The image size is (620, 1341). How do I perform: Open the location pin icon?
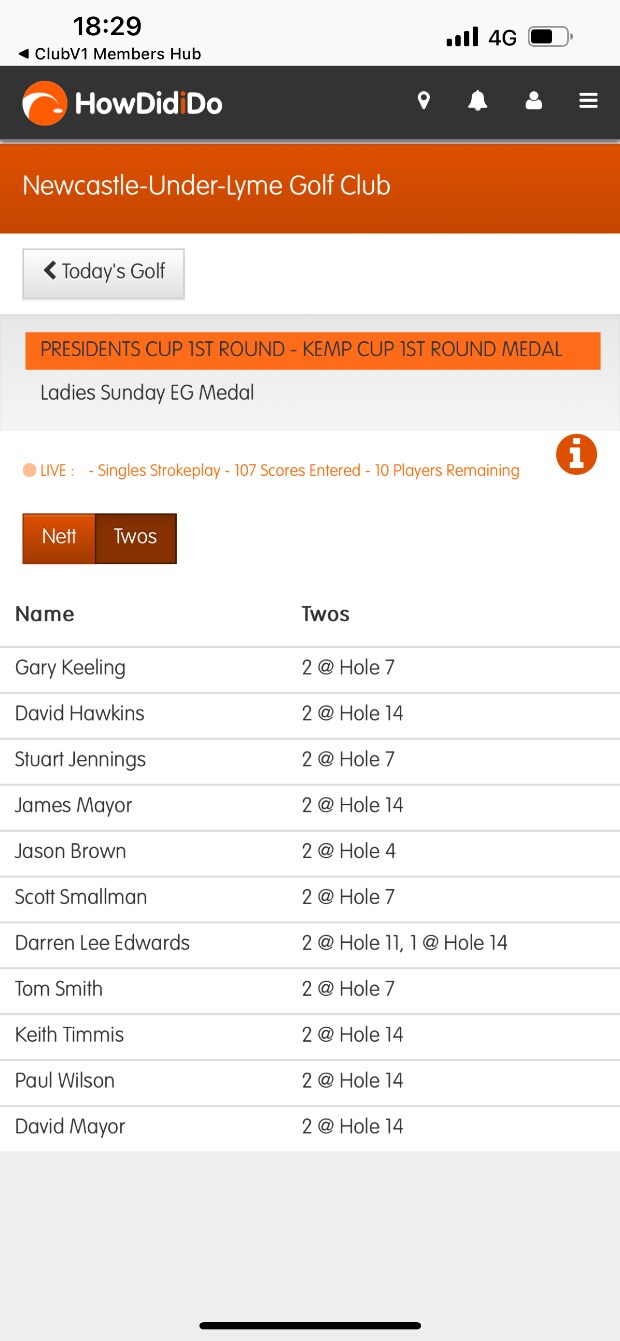(424, 101)
